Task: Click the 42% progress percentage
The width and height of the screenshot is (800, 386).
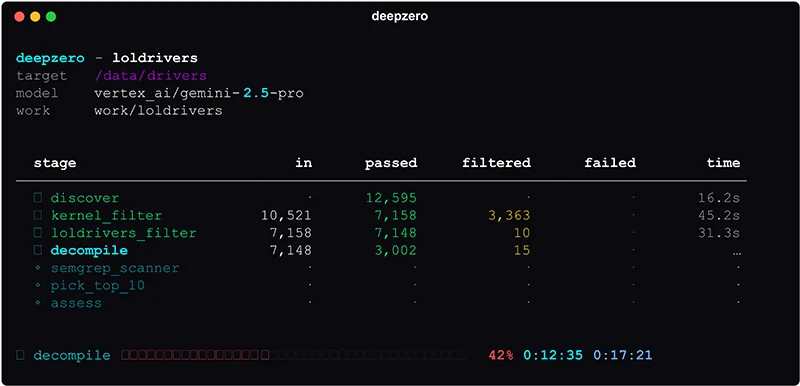Action: (501, 355)
